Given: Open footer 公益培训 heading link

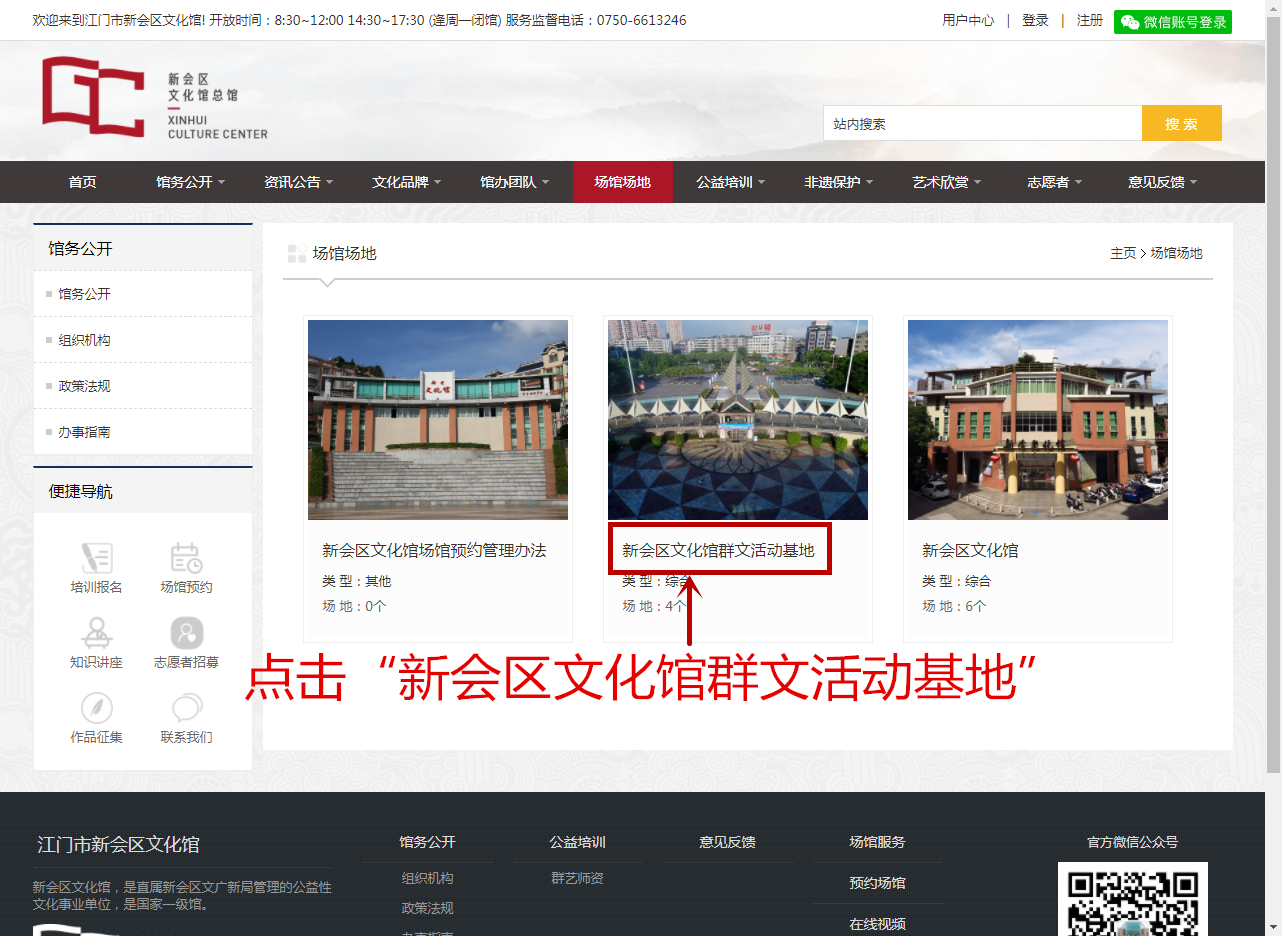Looking at the screenshot, I should point(577,842).
